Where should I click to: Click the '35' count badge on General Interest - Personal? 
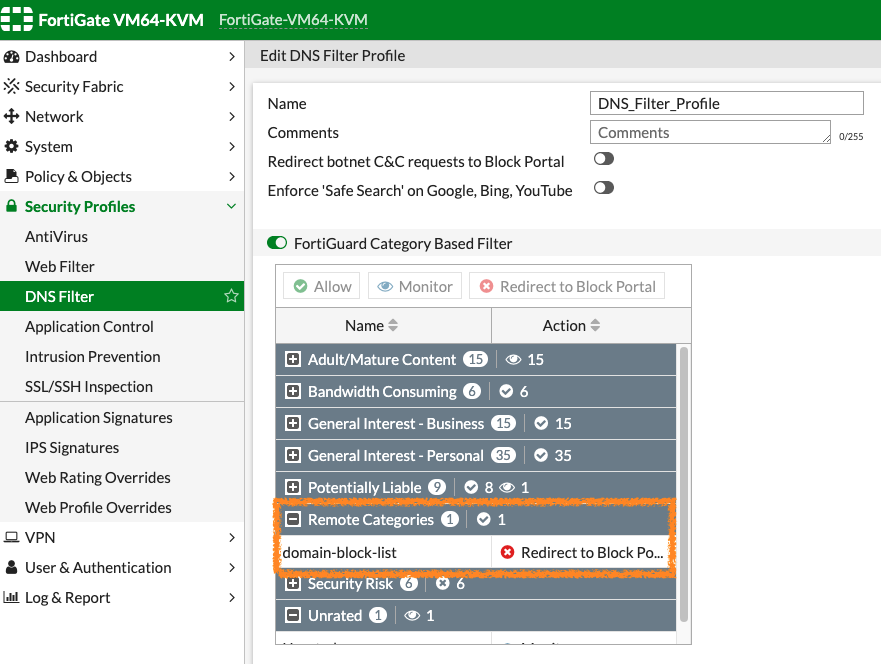click(x=503, y=456)
